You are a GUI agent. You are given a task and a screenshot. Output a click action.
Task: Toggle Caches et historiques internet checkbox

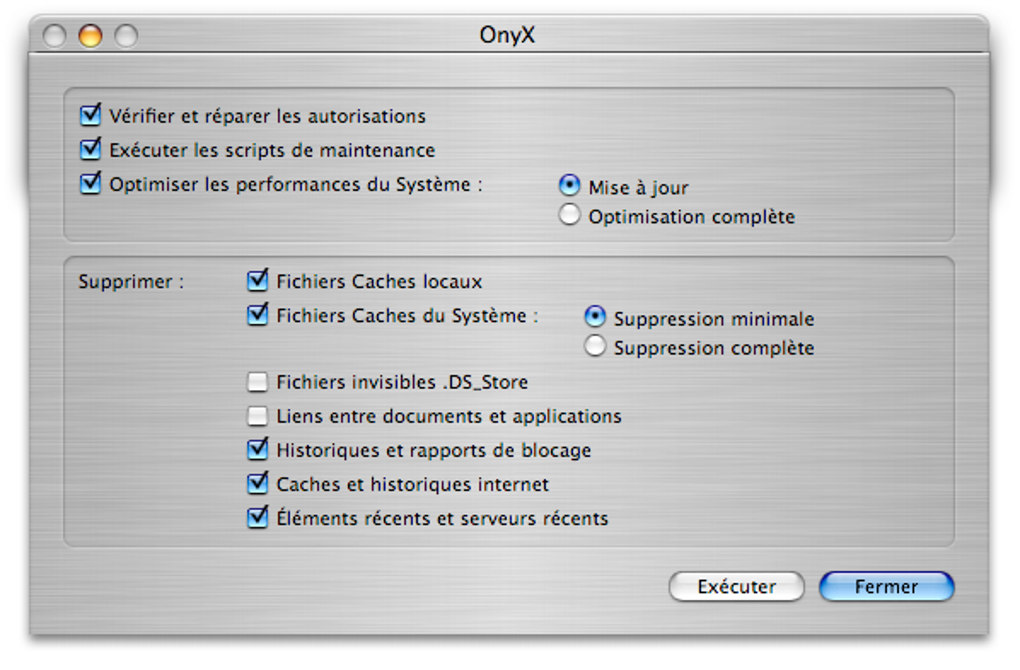pyautogui.click(x=258, y=484)
